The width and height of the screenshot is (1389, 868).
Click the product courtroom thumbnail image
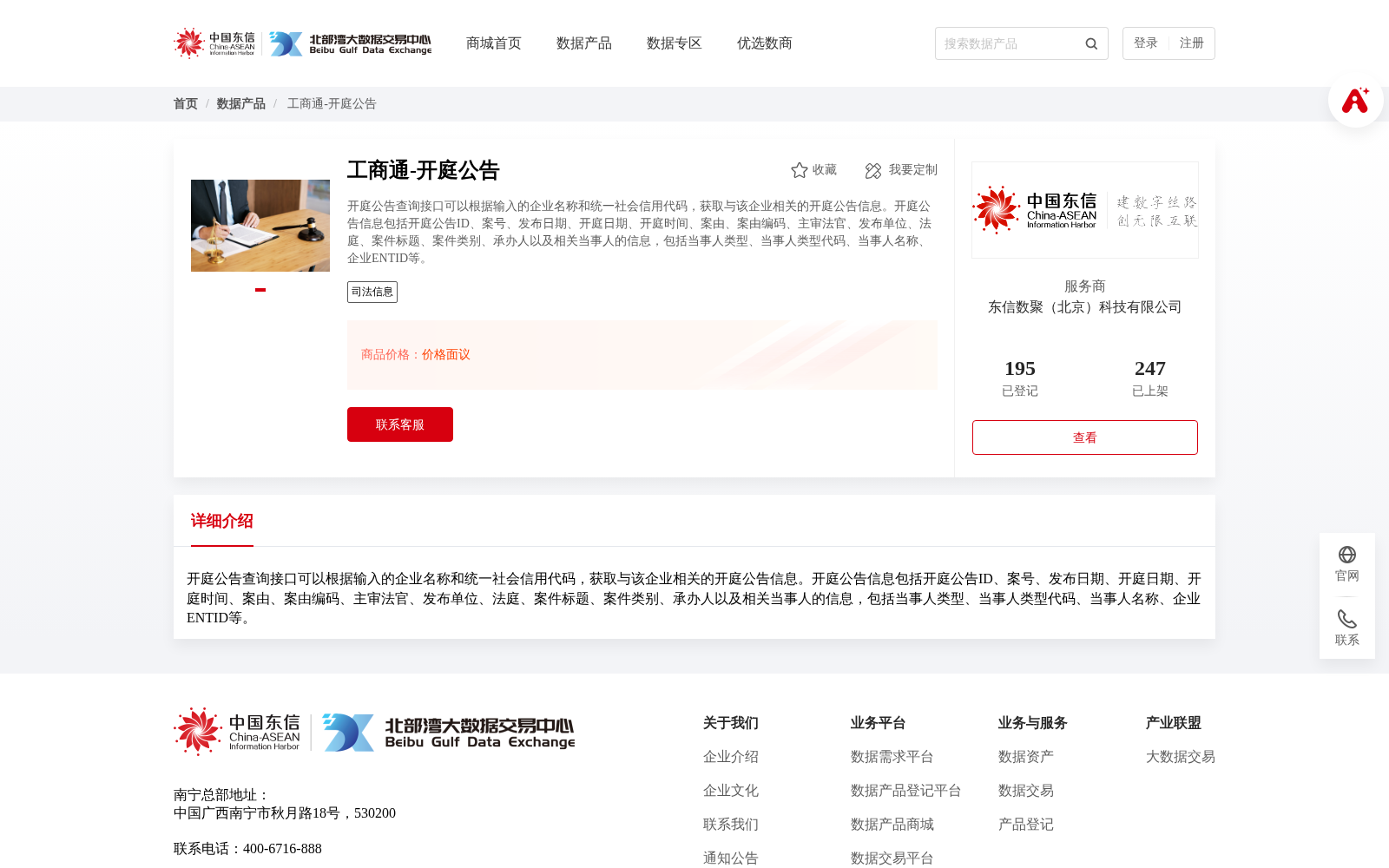[260, 226]
